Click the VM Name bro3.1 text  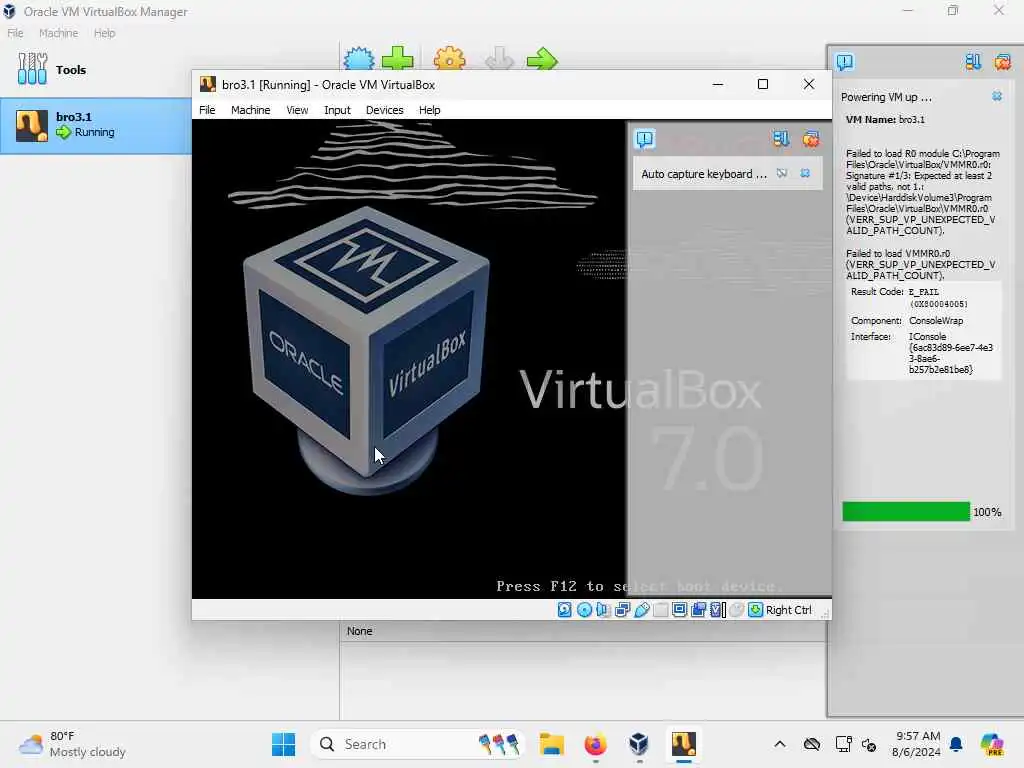pos(885,120)
